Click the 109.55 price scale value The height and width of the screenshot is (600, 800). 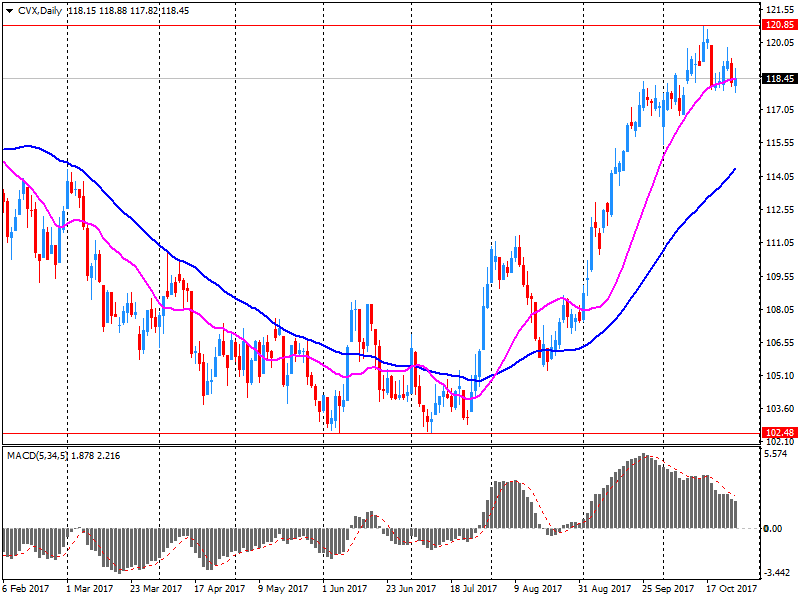[x=780, y=277]
